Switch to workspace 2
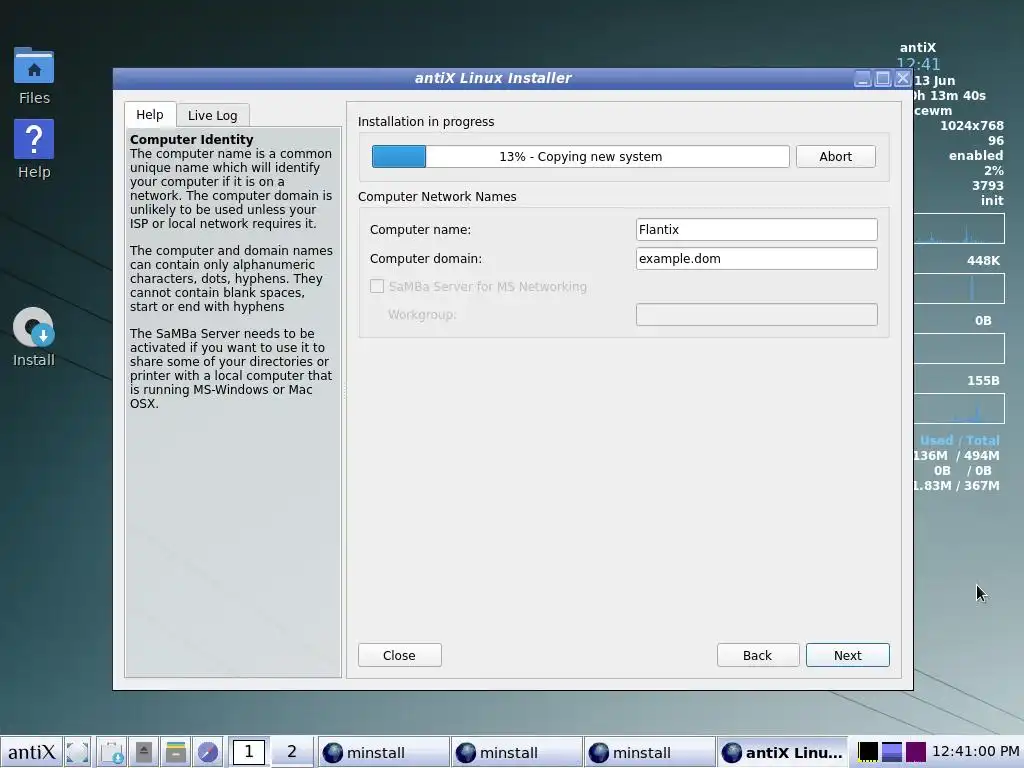Image resolution: width=1024 pixels, height=768 pixels. [x=291, y=752]
